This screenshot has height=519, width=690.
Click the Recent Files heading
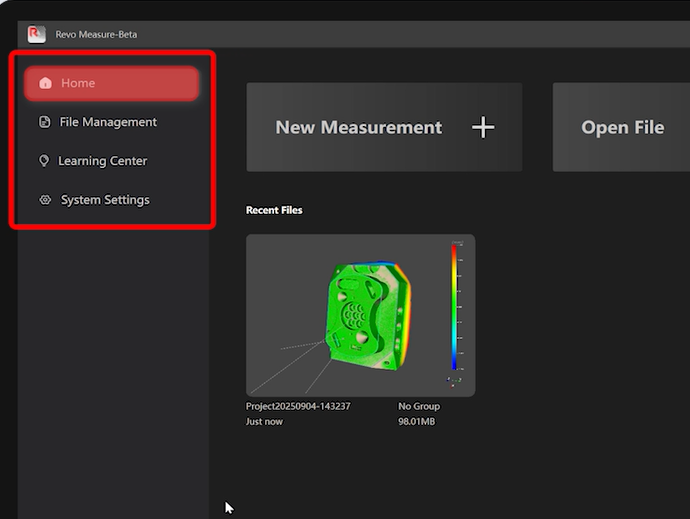274,210
